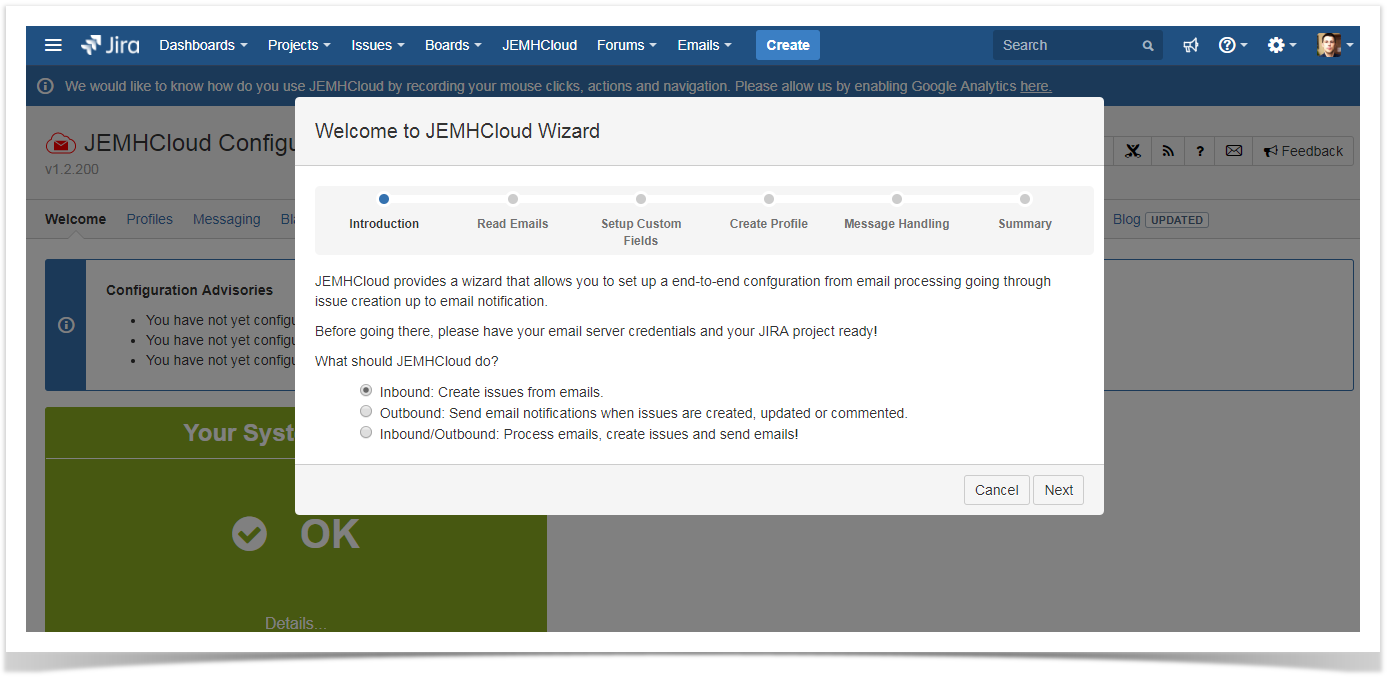Open the Messaging tab
This screenshot has width=1394, height=681.
click(x=226, y=219)
